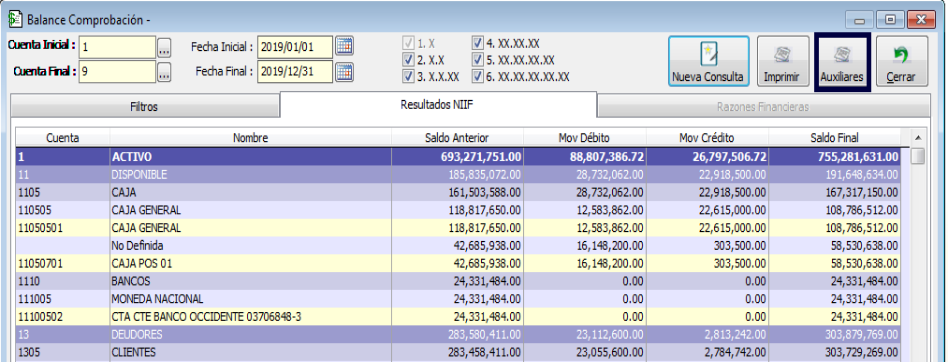Click the Nombre column header

point(251,138)
